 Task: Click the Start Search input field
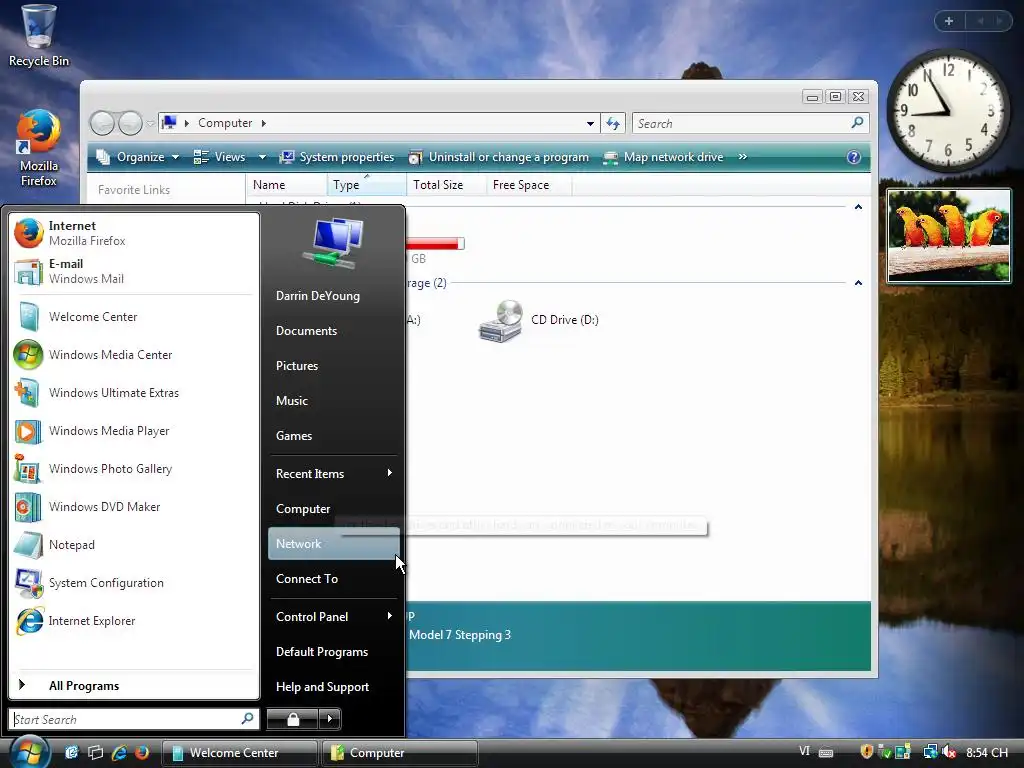(x=134, y=719)
